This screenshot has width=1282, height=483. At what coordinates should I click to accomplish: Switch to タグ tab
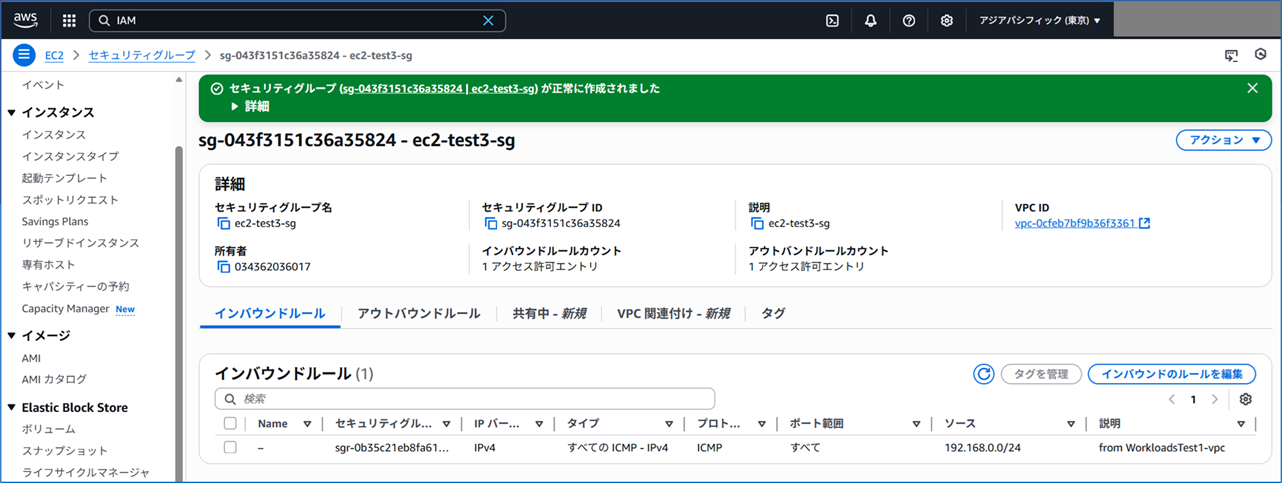click(x=773, y=313)
